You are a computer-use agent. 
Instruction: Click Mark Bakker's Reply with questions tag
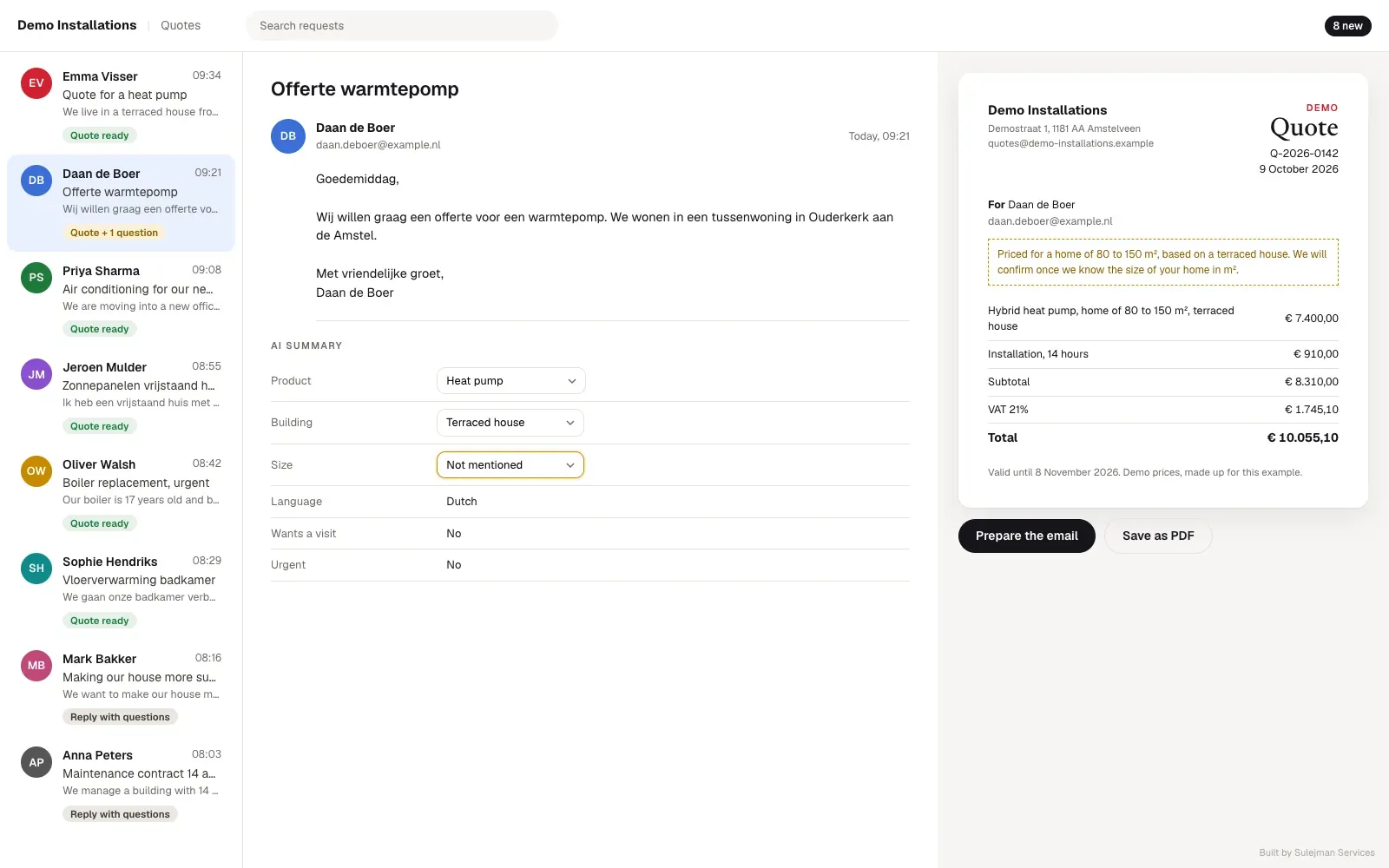[120, 717]
